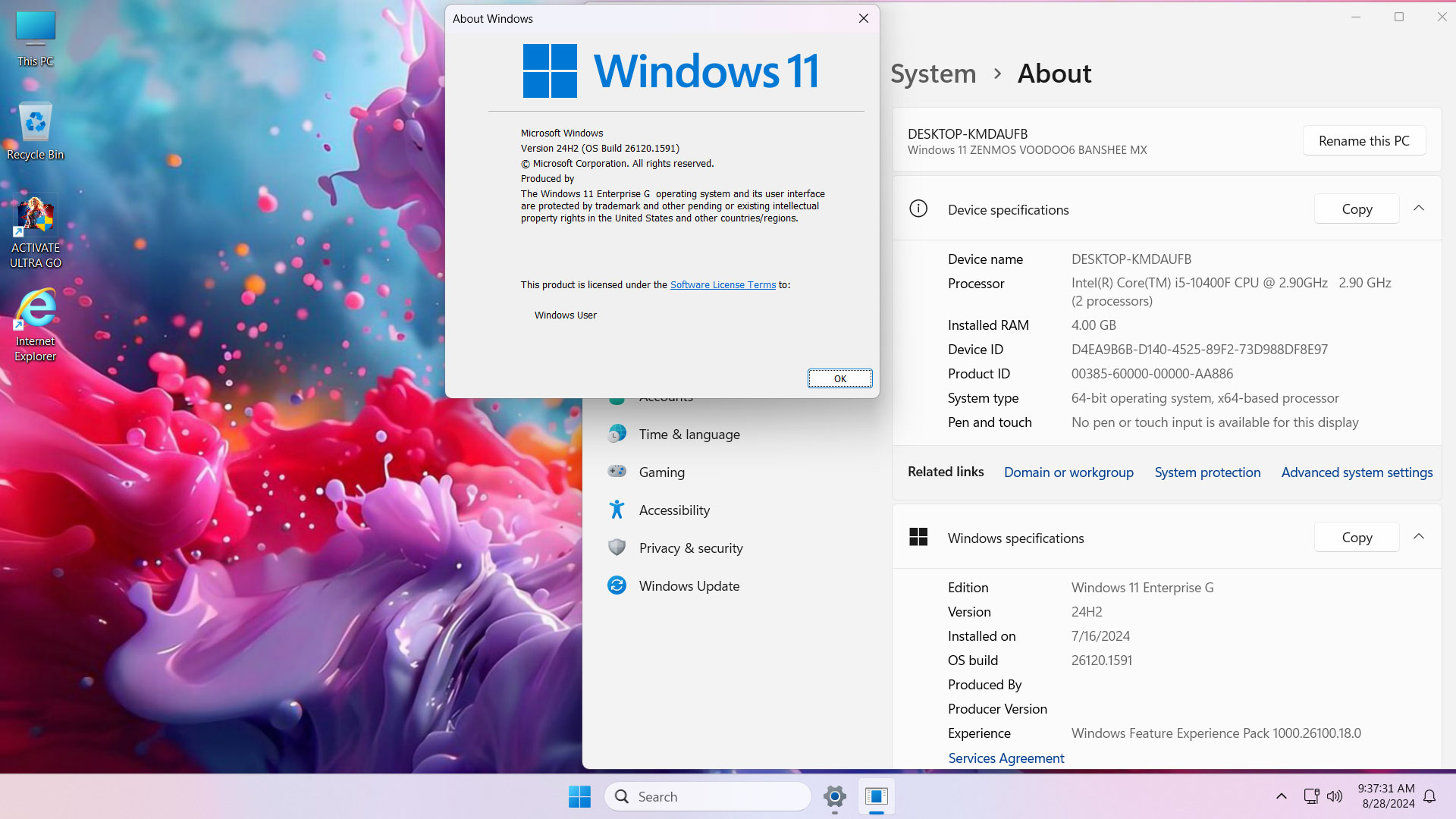
Task: Click the Installed RAM 4.00 GB value
Action: 1094,325
